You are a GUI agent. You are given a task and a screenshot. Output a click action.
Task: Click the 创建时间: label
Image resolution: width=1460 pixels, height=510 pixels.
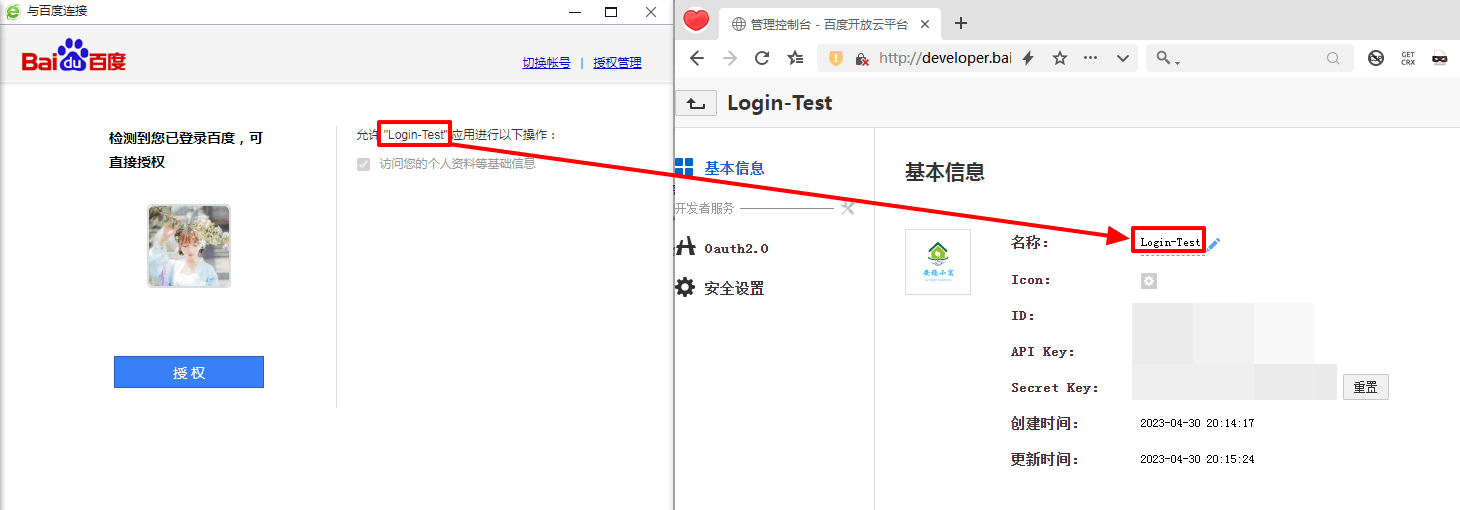1045,423
